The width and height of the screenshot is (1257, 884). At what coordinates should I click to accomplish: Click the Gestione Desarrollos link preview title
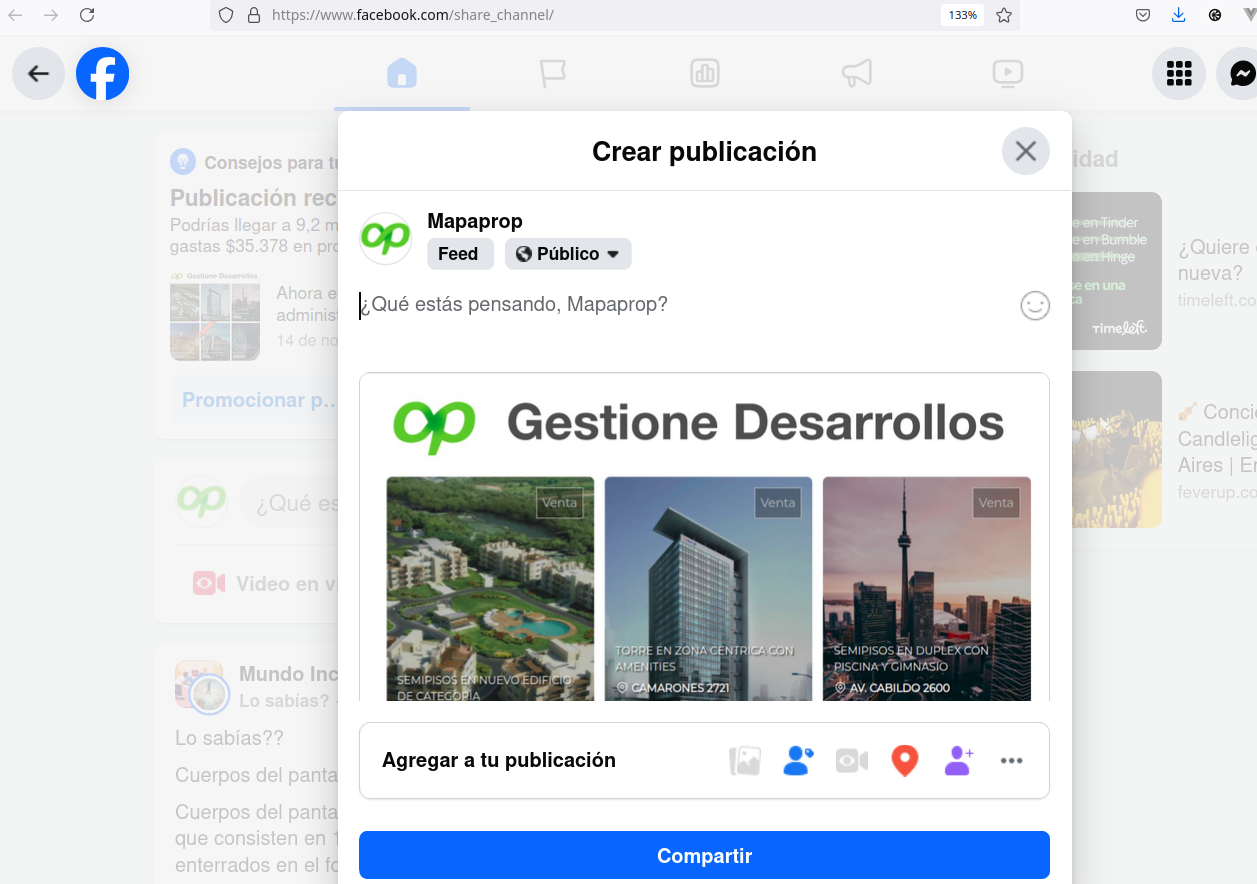point(755,423)
